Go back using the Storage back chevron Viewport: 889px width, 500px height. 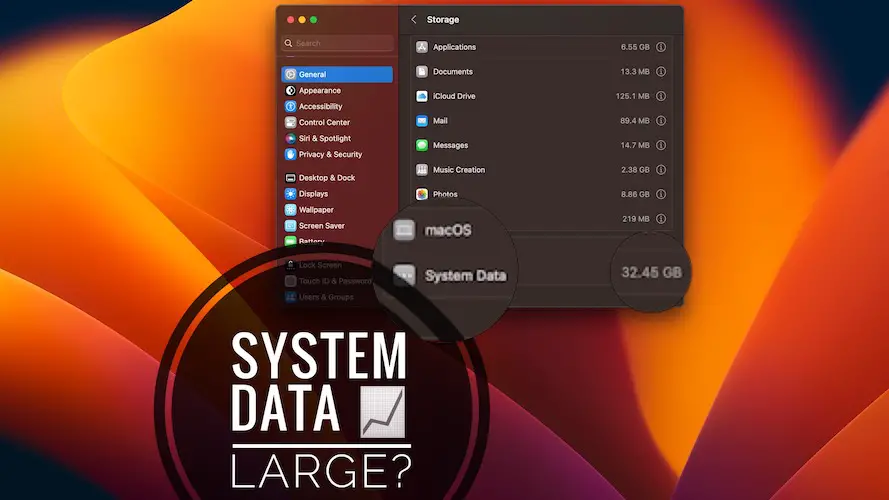pyautogui.click(x=414, y=19)
